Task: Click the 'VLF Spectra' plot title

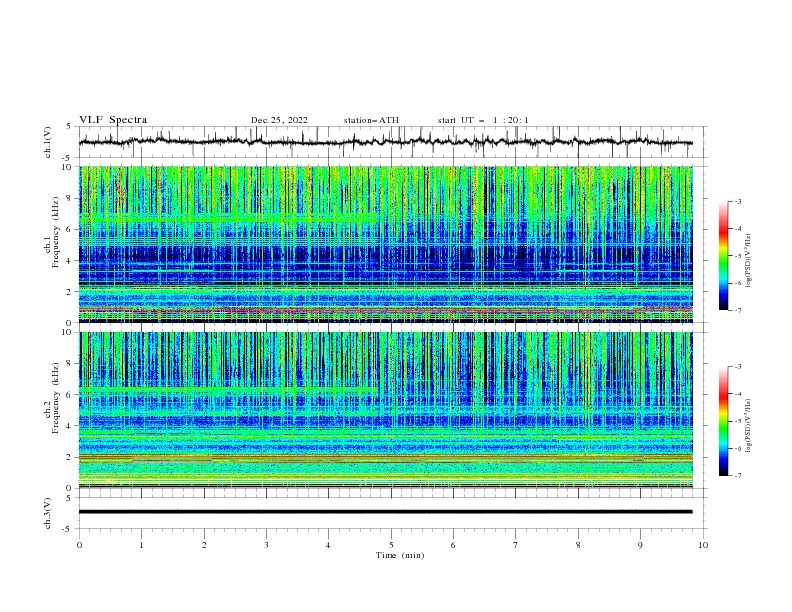Action: (113, 120)
